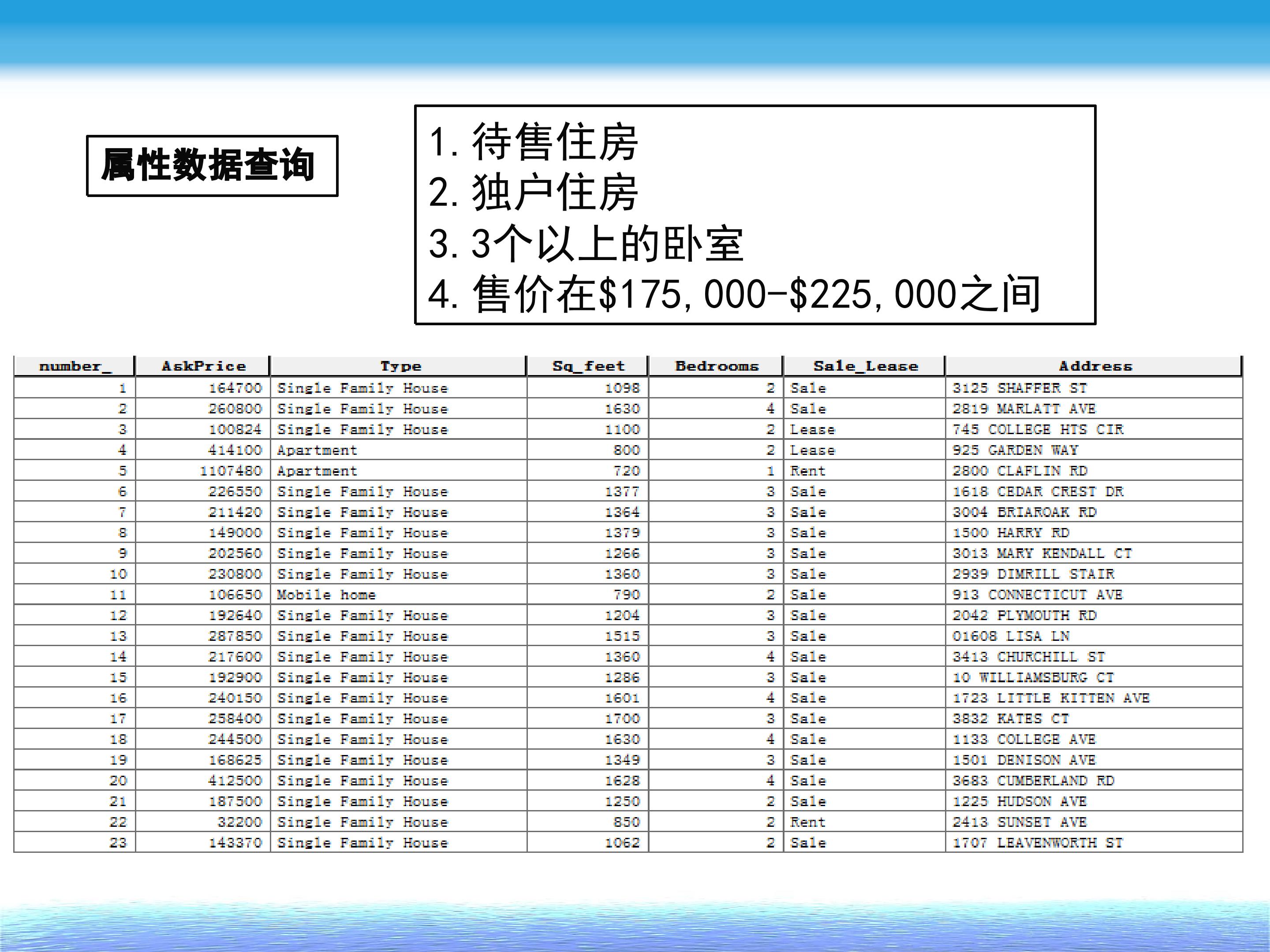Select the AskPrice cell showing 1107480
This screenshot has width=1270, height=952.
click(x=203, y=471)
